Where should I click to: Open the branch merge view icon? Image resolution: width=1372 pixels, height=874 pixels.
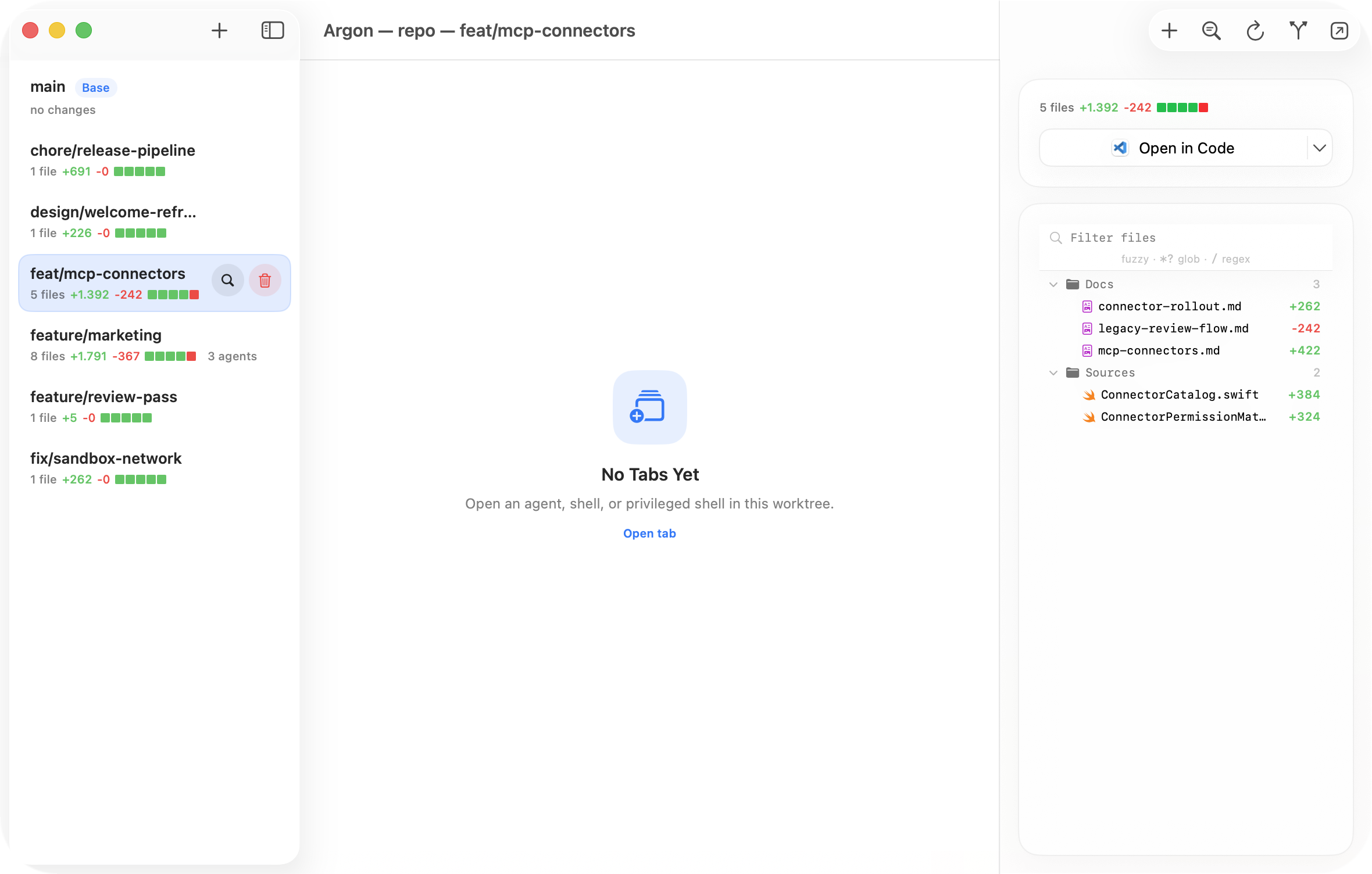coord(1298,30)
